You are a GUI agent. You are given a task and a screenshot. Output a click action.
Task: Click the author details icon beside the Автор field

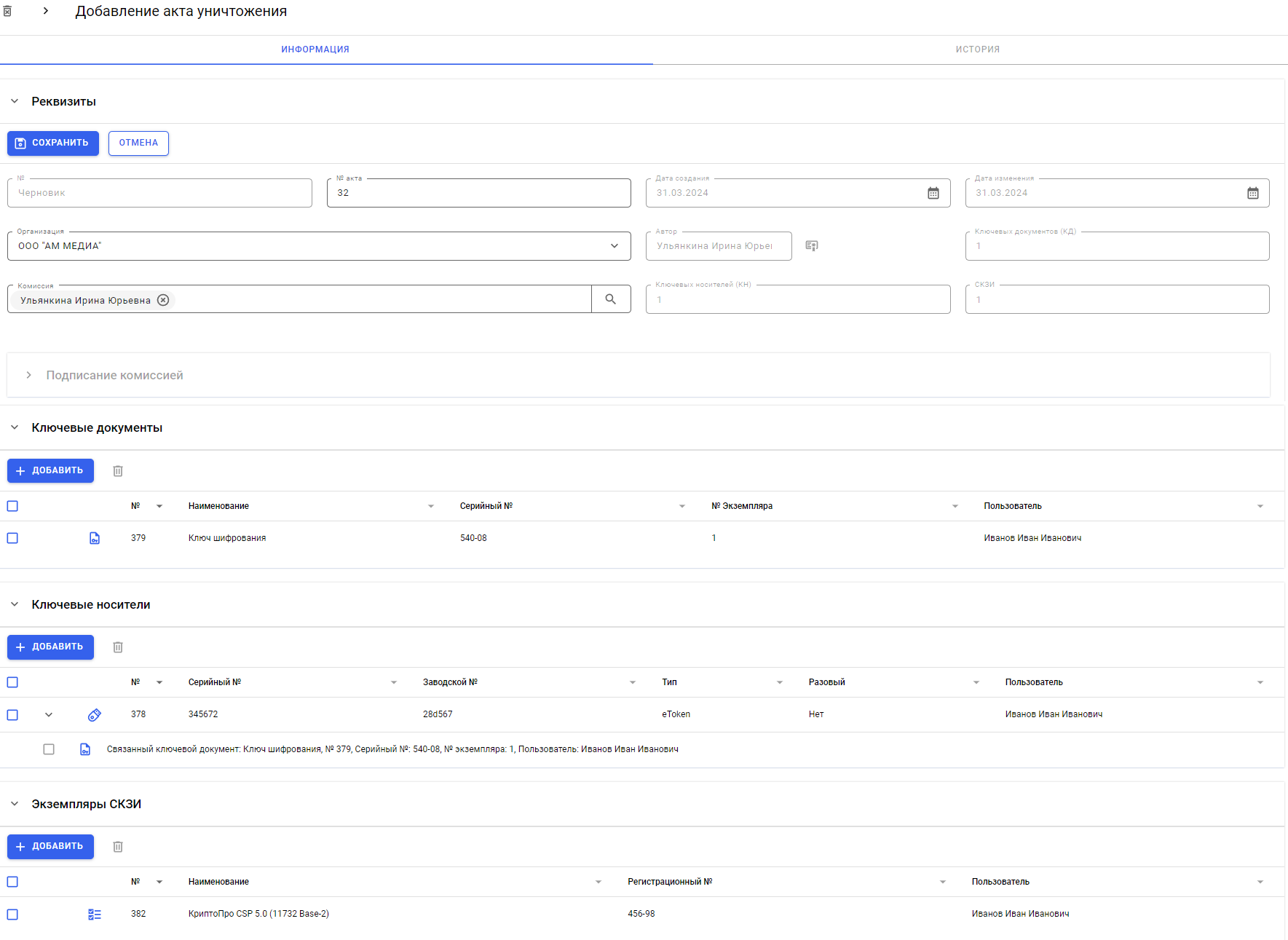click(812, 246)
